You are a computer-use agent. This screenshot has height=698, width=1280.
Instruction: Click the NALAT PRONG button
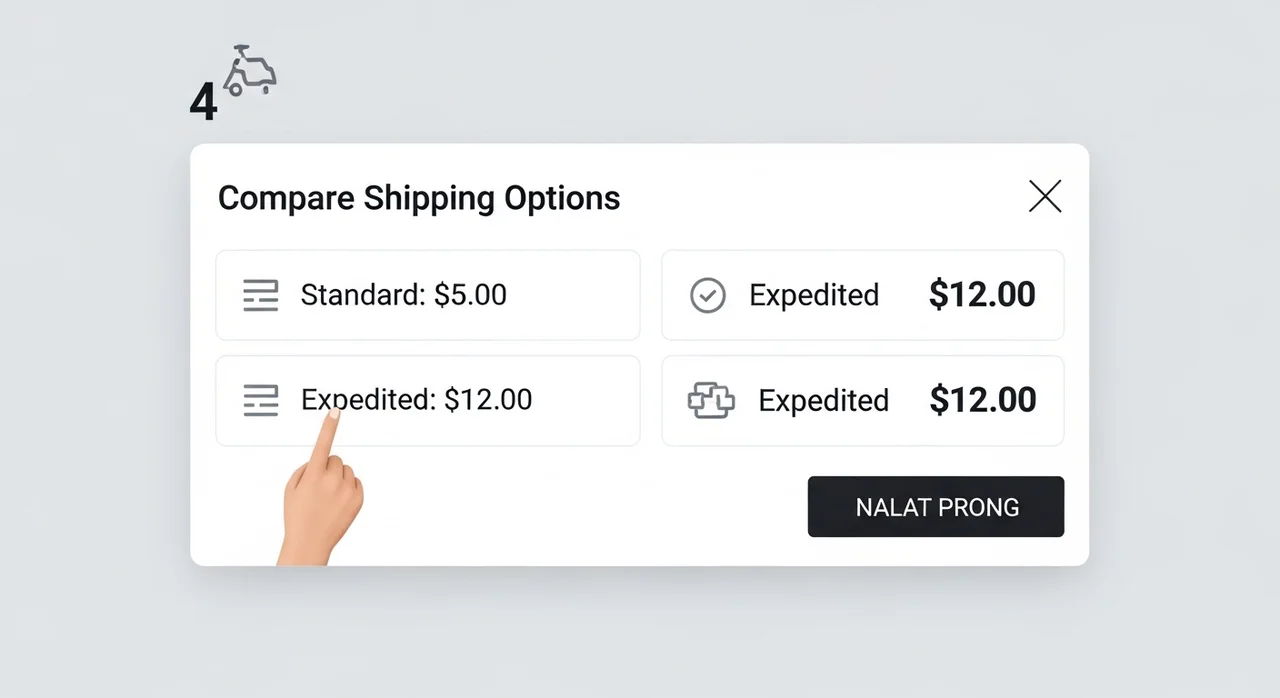point(936,506)
